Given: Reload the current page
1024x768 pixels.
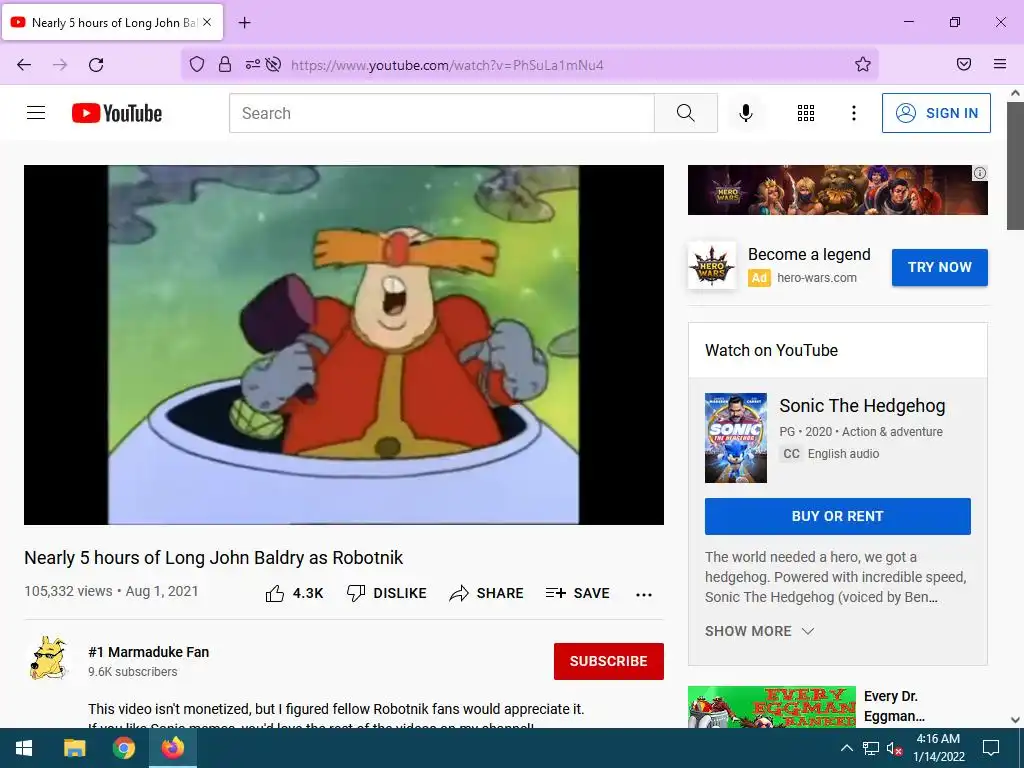Looking at the screenshot, I should coord(96,65).
